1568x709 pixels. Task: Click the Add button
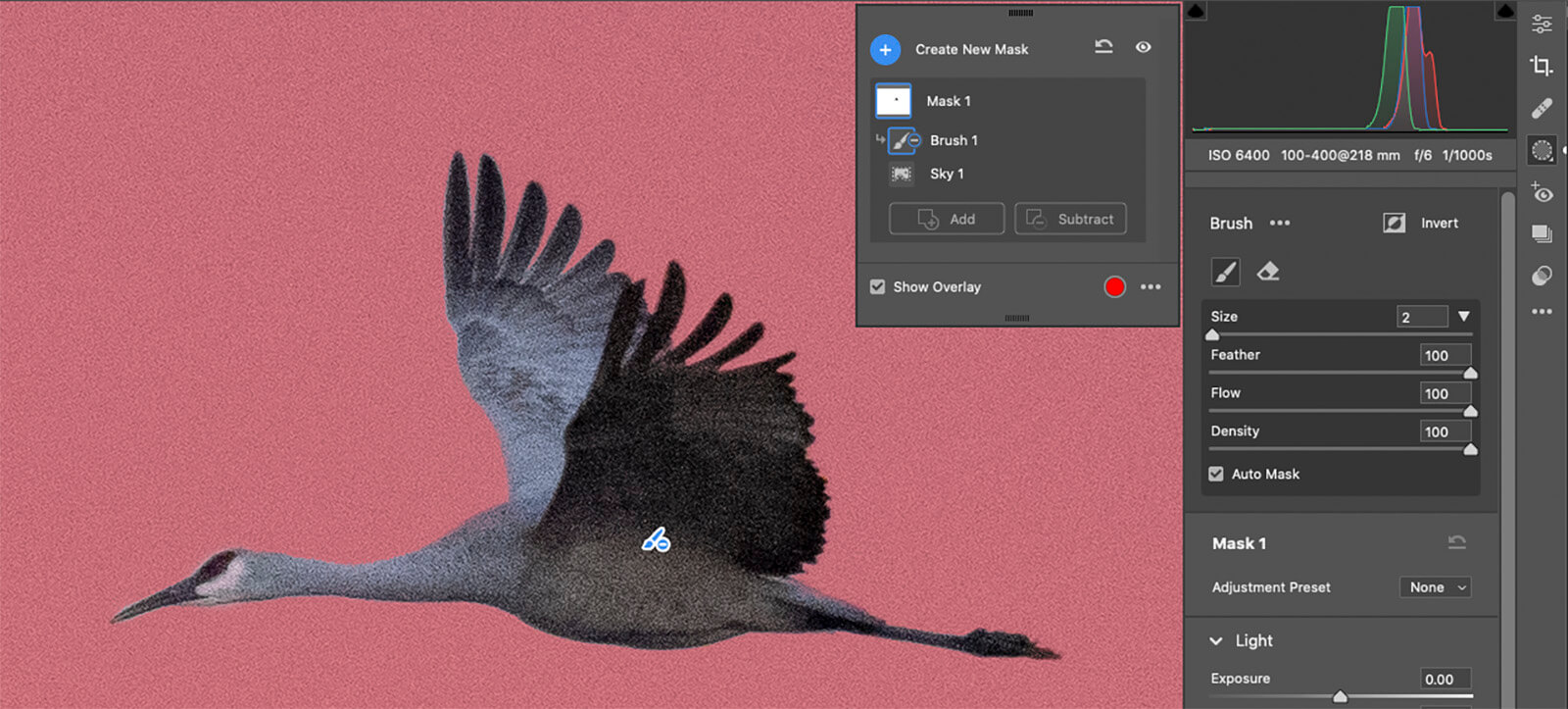click(x=946, y=219)
